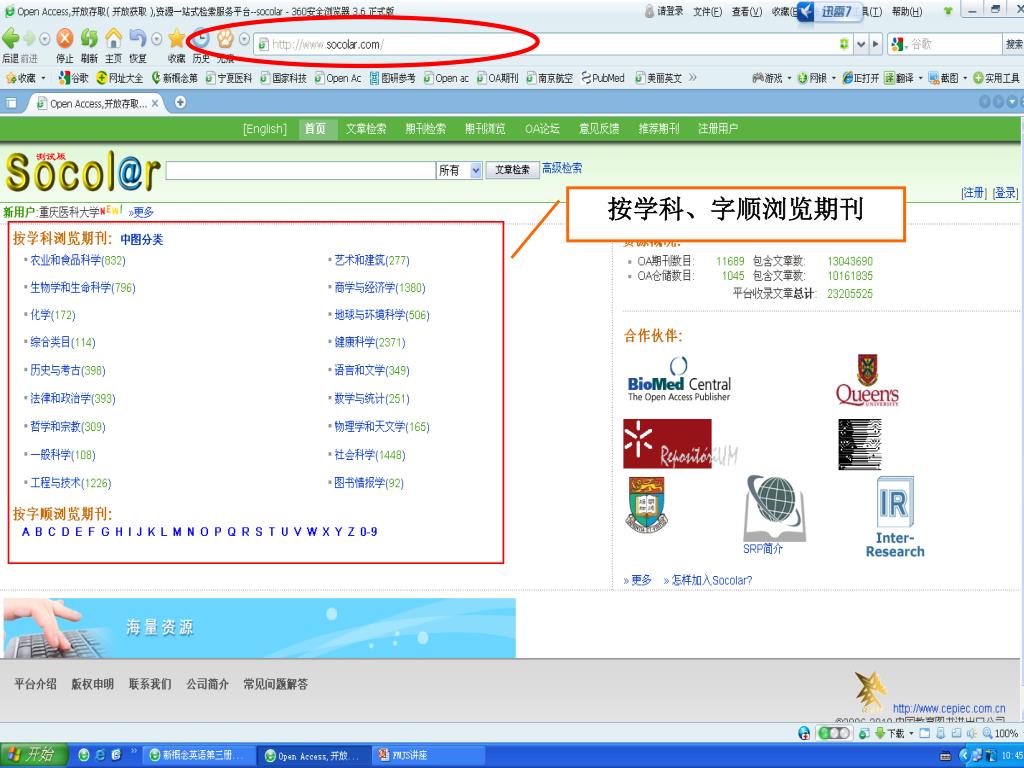
Task: Click the star Favorites (收藏) toolbar icon
Action: 176,39
